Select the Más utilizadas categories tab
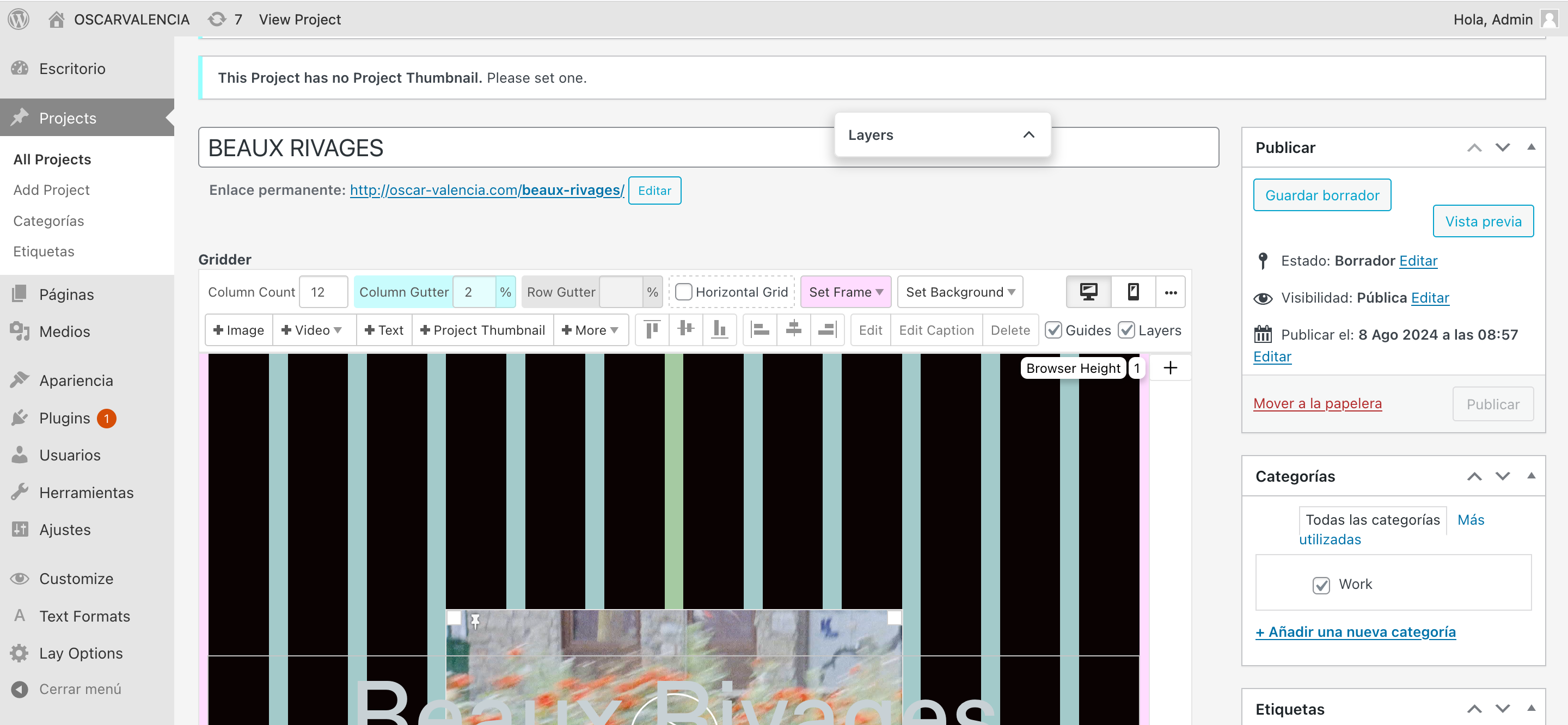The image size is (1568, 725). [x=1470, y=520]
